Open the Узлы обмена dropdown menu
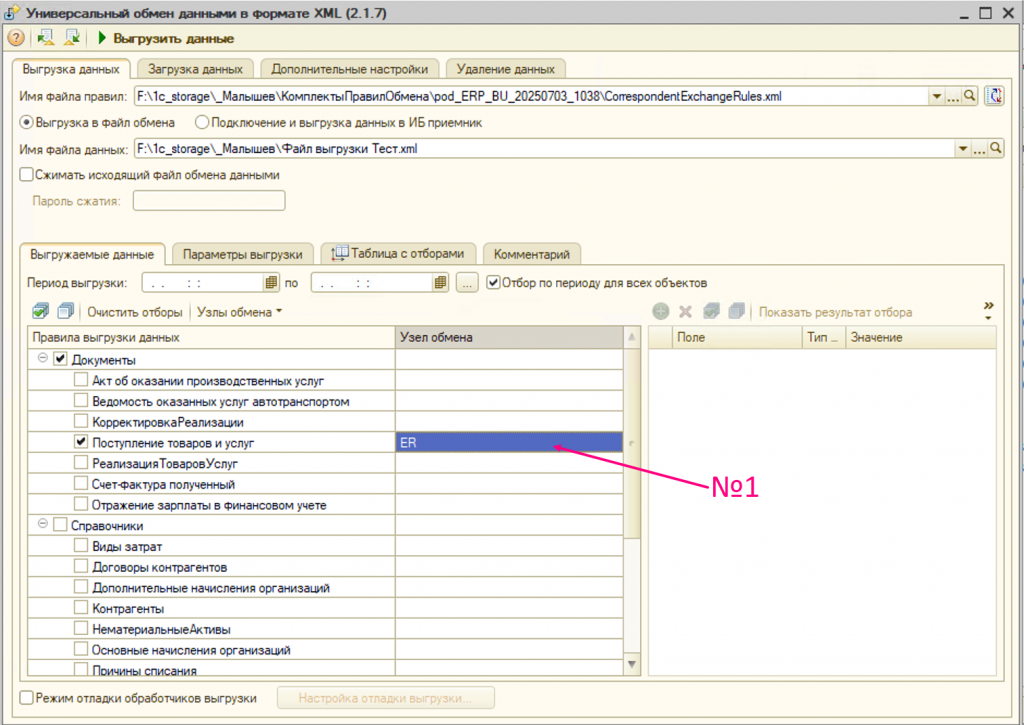Screen dimensions: 1024x725 [239, 312]
